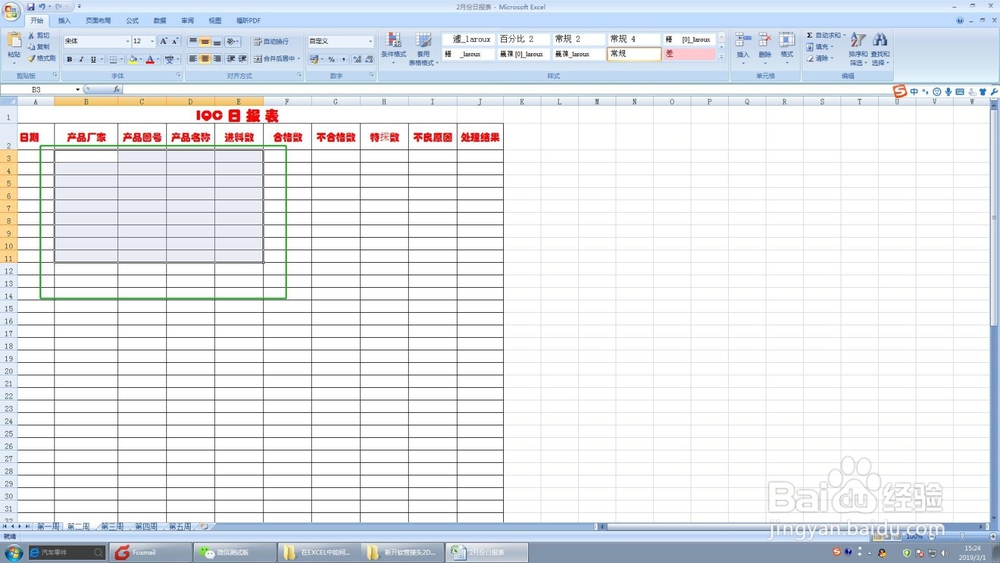This screenshot has width=1000, height=563.
Task: Apply comma style
Action: coord(344,59)
